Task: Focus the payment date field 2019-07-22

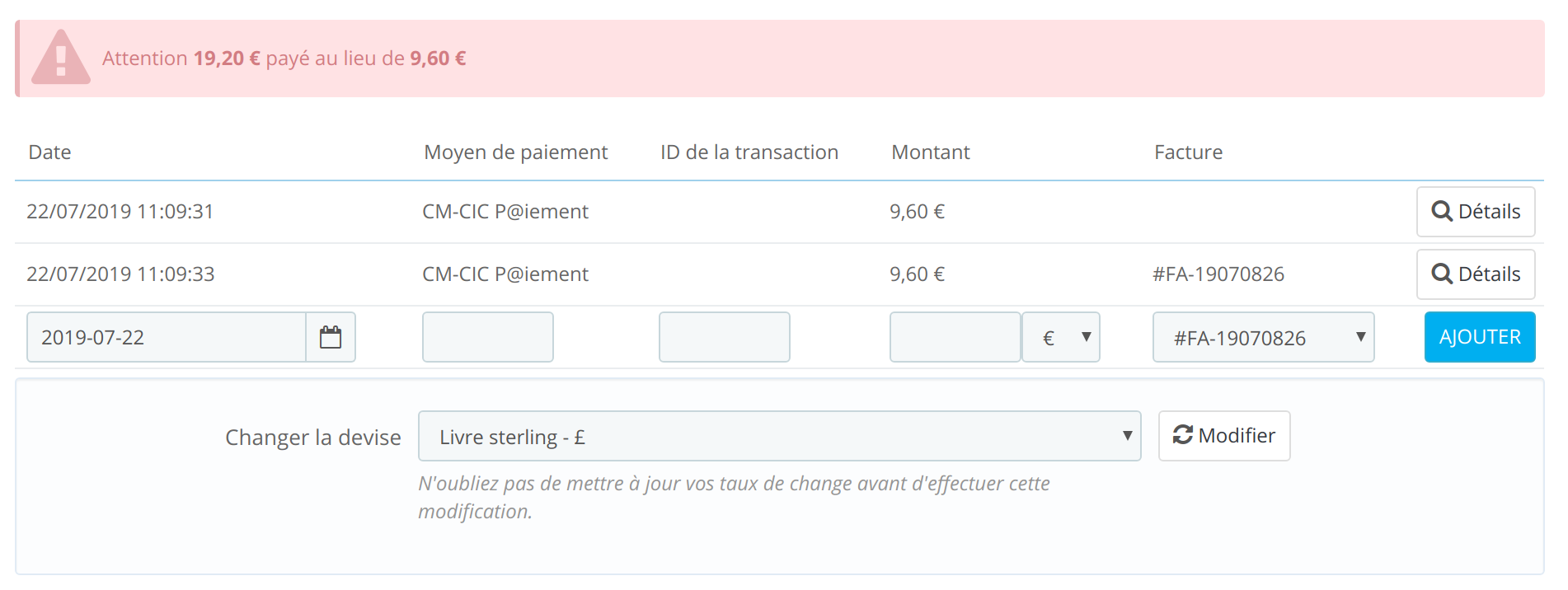Action: pyautogui.click(x=167, y=337)
